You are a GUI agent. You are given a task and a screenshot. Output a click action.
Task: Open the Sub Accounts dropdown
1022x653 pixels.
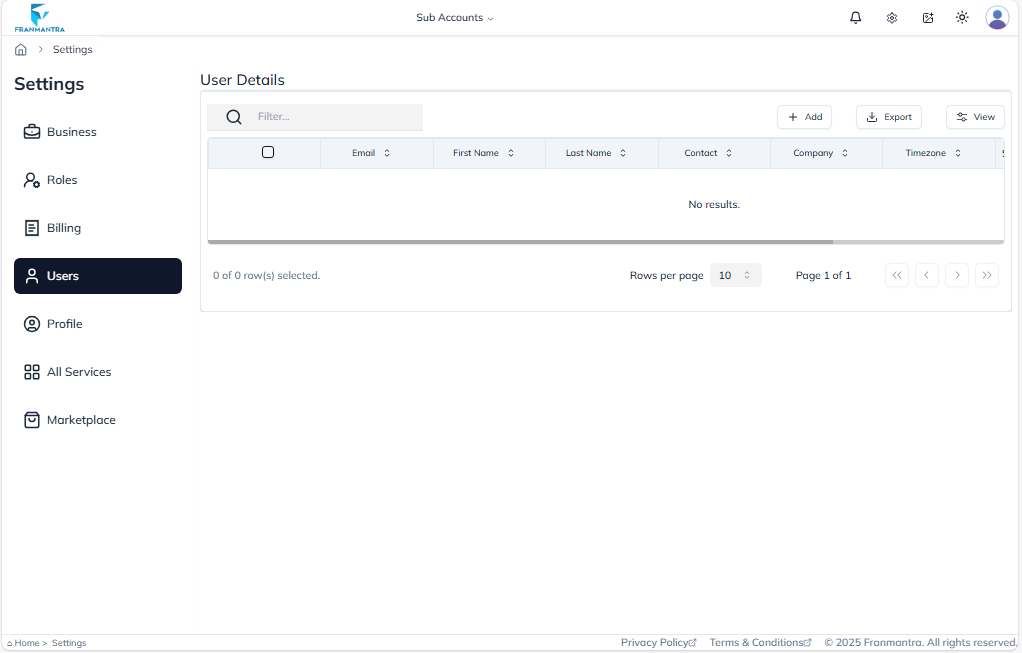(x=455, y=17)
